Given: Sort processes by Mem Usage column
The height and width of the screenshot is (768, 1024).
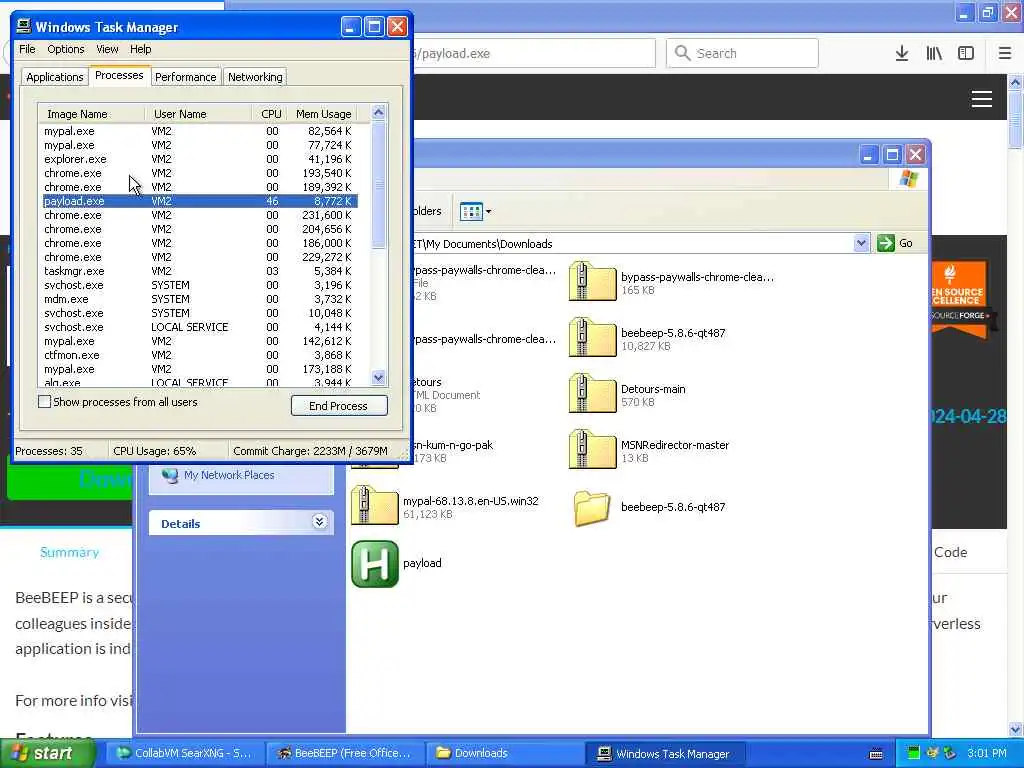Looking at the screenshot, I should pyautogui.click(x=323, y=114).
